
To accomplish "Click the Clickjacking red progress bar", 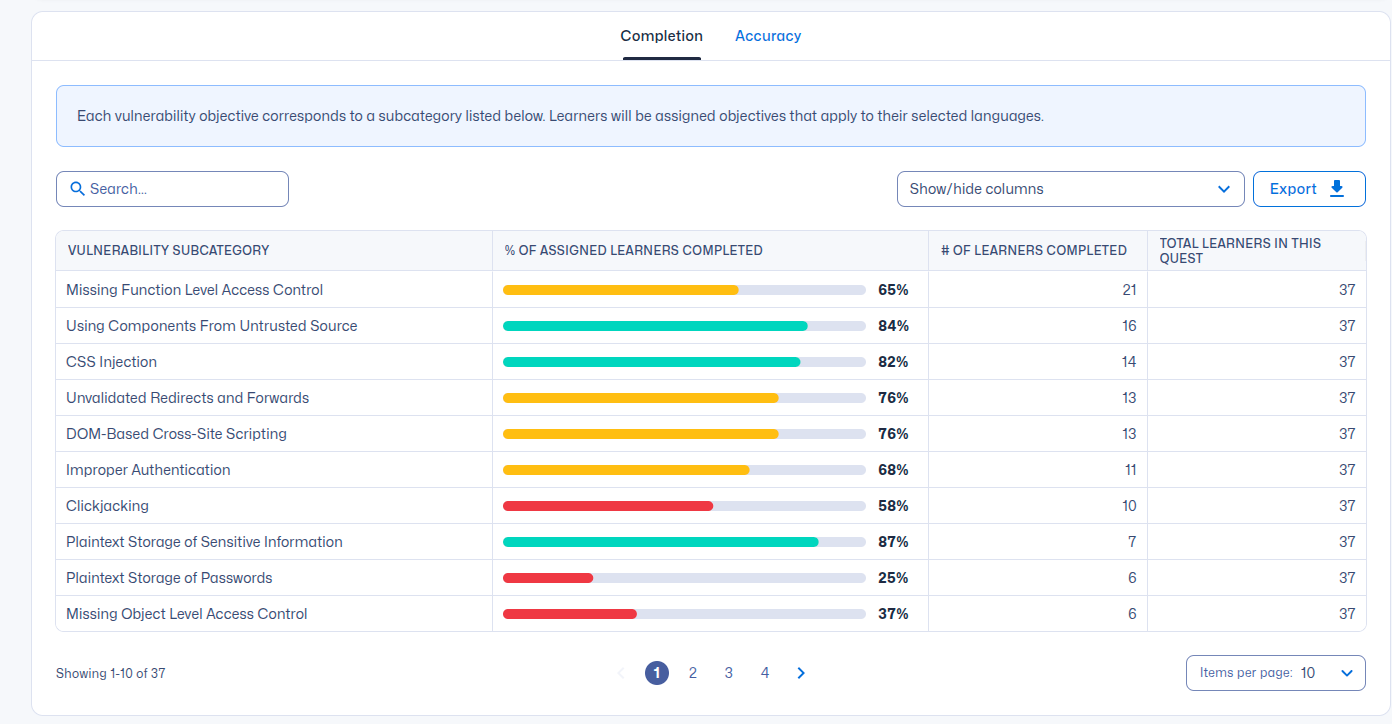I will pyautogui.click(x=608, y=506).
